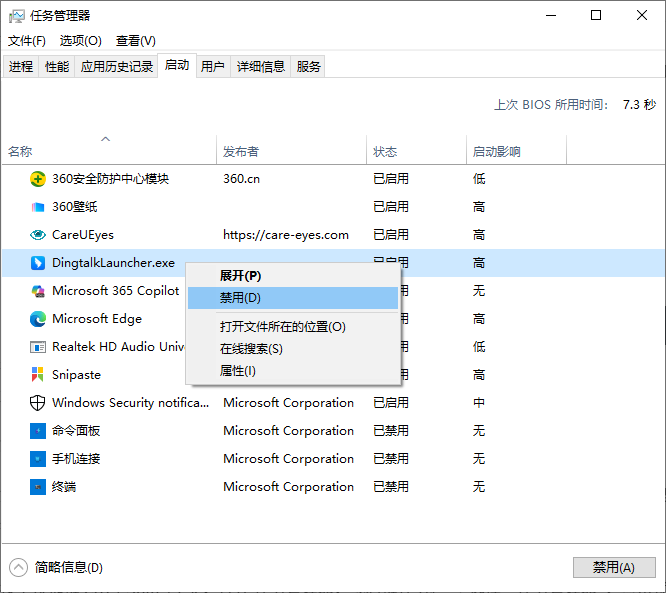Image resolution: width=666 pixels, height=593 pixels.
Task: Select the Microsoft Edge row name
Action: tap(97, 319)
